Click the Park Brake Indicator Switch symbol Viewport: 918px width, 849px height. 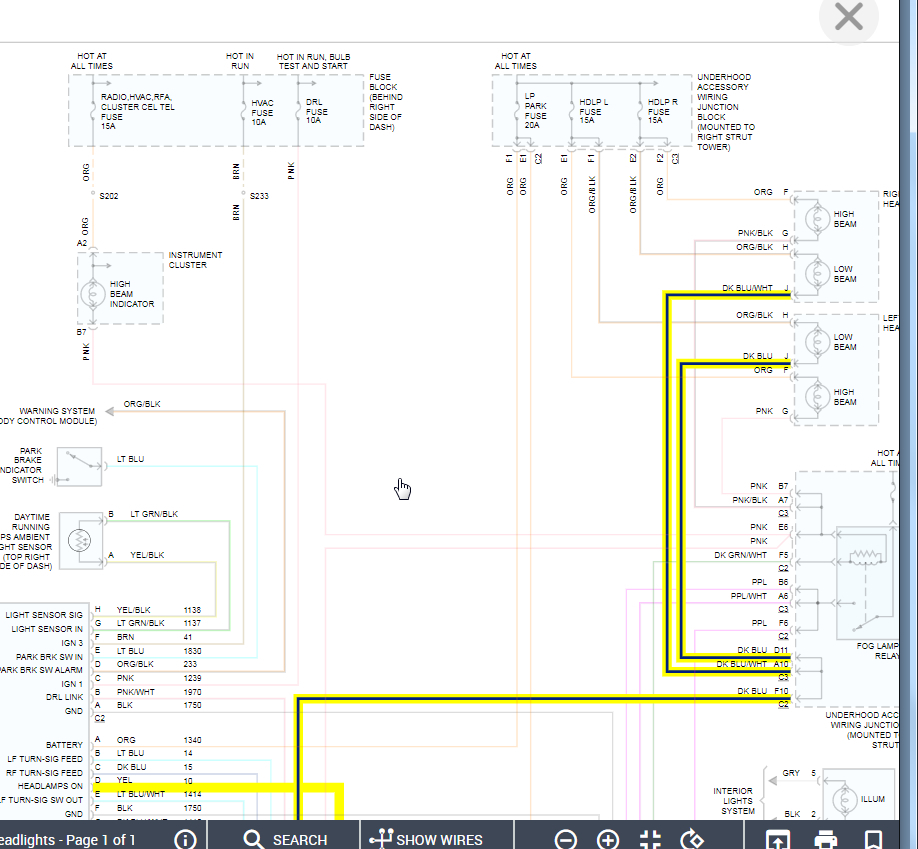pyautogui.click(x=78, y=467)
